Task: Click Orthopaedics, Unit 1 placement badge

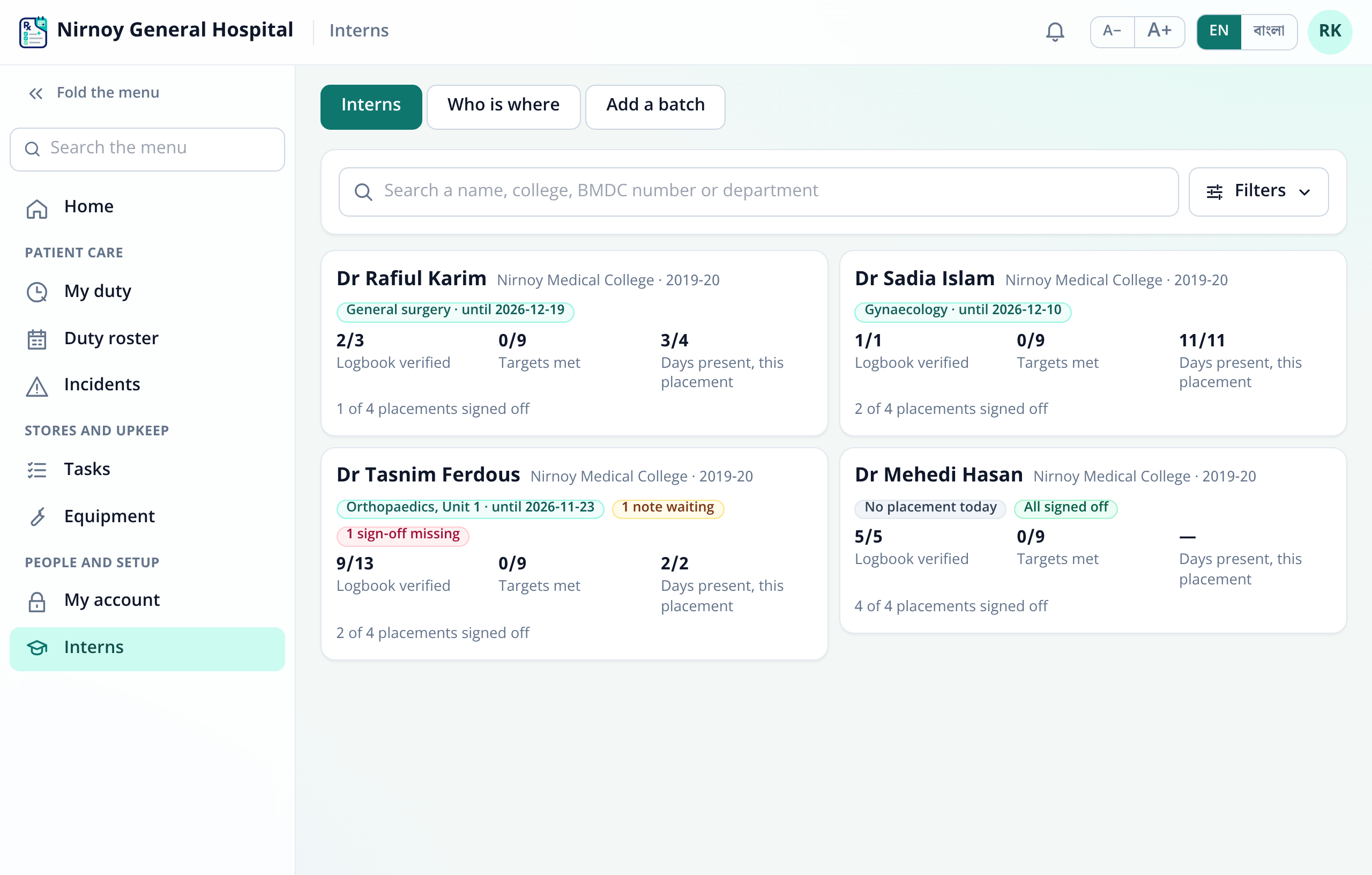Action: click(x=470, y=508)
